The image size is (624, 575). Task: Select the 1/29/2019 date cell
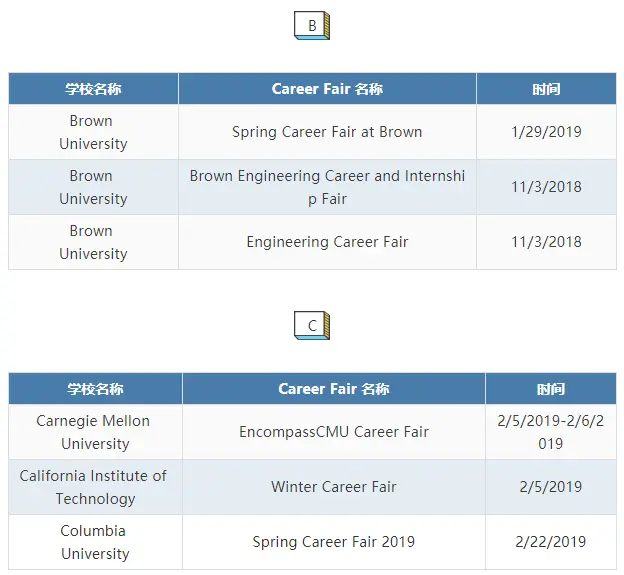(546, 132)
